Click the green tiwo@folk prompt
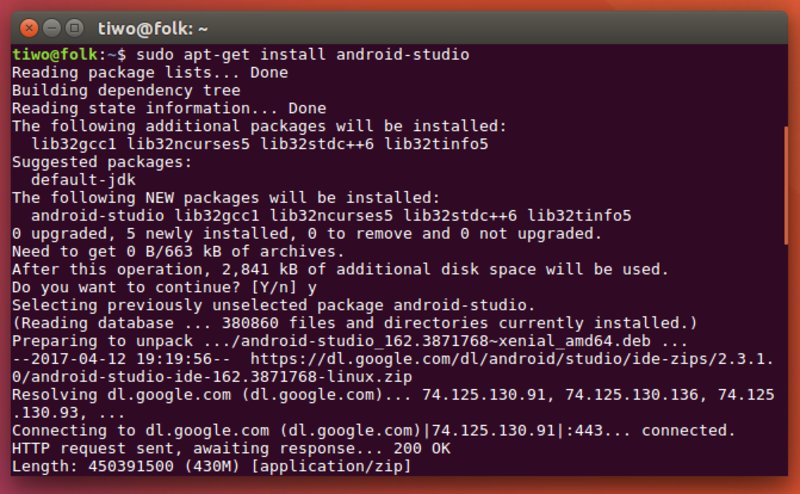 (x=55, y=55)
